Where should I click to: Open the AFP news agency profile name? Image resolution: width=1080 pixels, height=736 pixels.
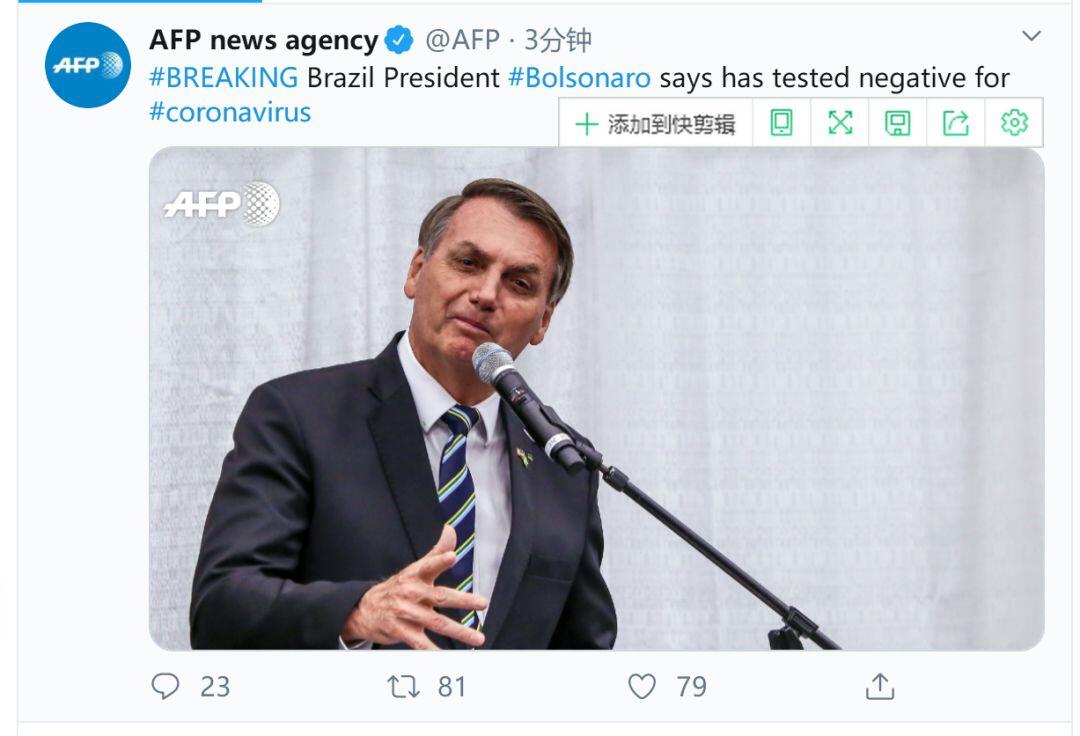(x=264, y=40)
